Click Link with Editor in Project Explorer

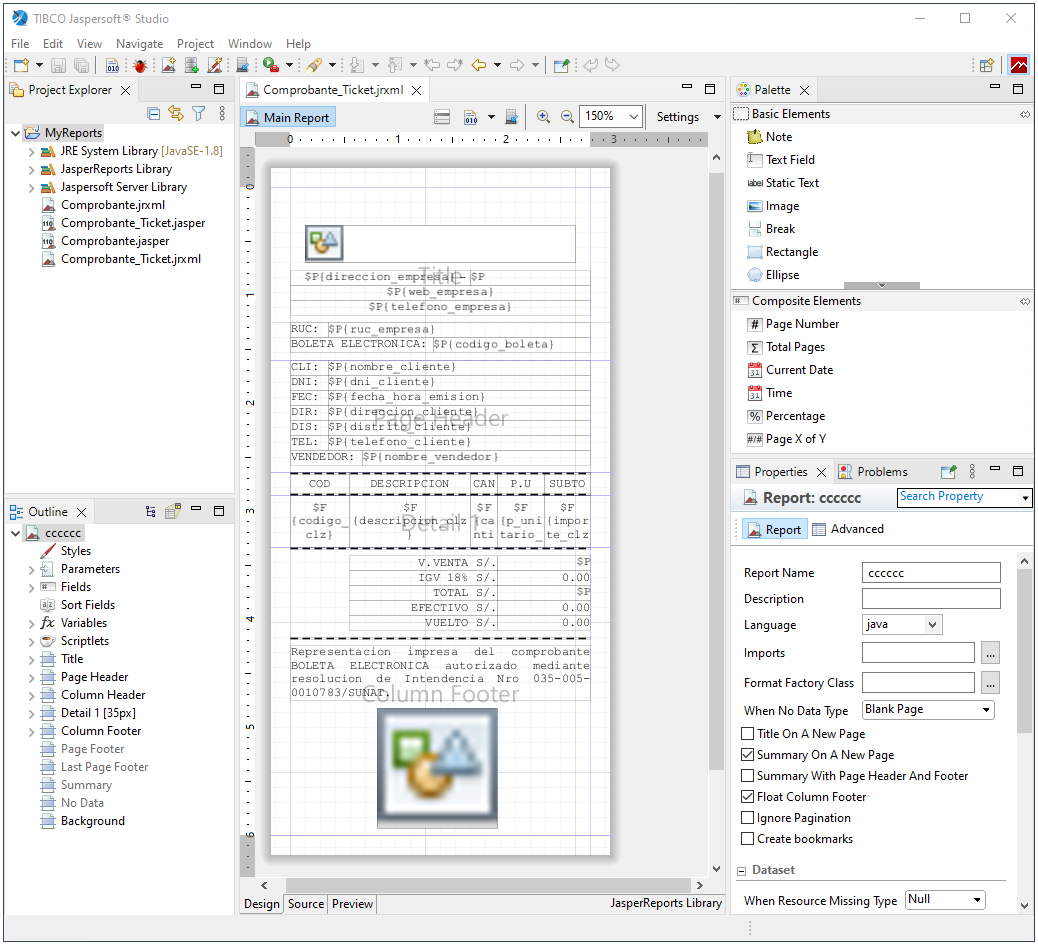pyautogui.click(x=175, y=114)
